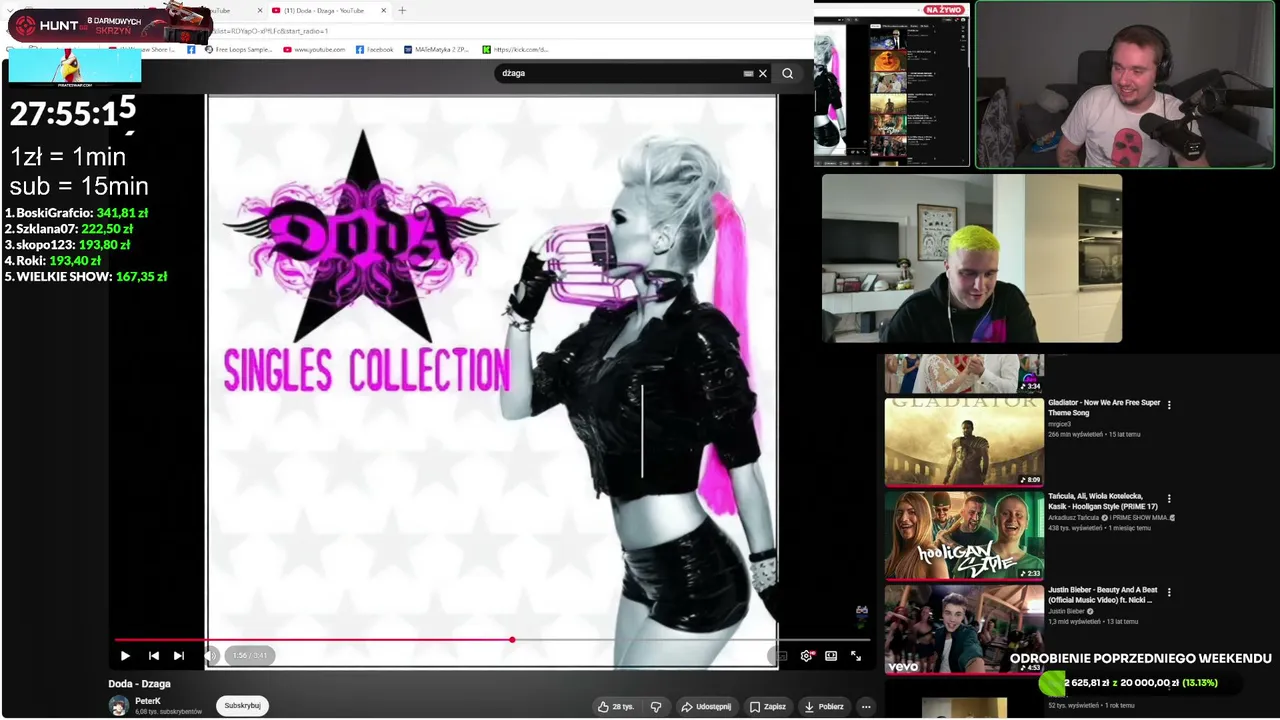Open Justin Bieber Beauty And A Beat thumbnail
The image size is (1280, 720).
pos(964,629)
